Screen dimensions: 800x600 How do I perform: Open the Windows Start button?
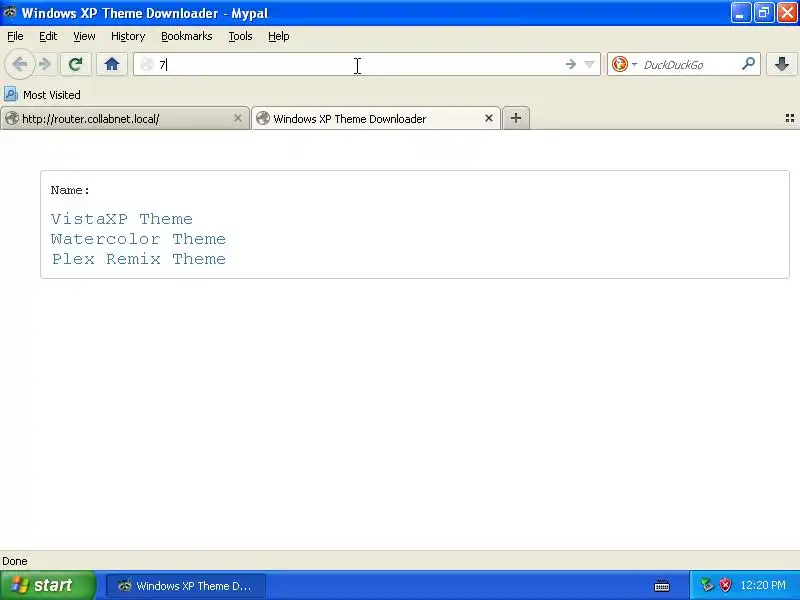[x=48, y=585]
